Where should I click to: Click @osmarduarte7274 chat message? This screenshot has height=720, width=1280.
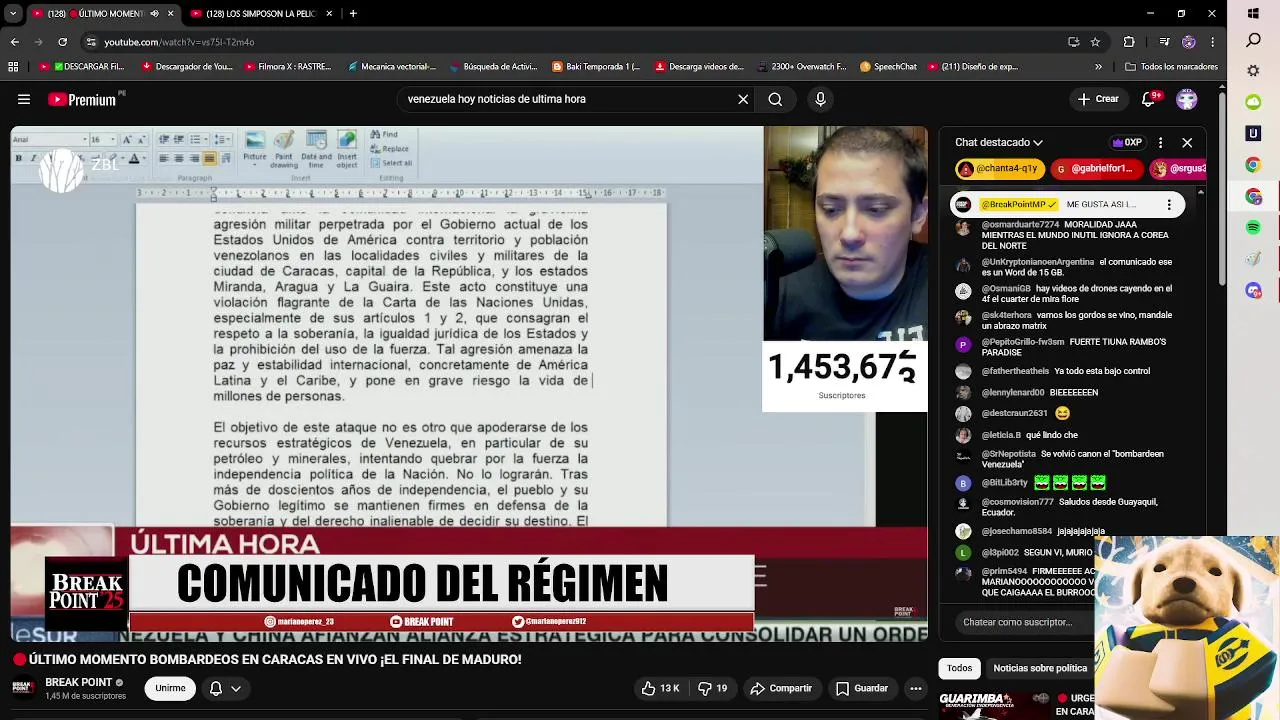click(1068, 235)
